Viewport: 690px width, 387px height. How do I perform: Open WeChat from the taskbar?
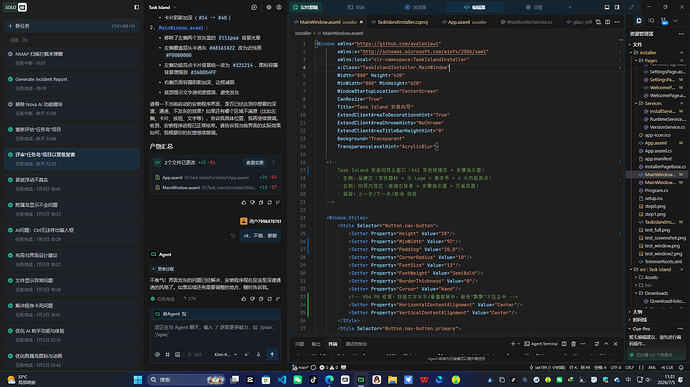297,380
